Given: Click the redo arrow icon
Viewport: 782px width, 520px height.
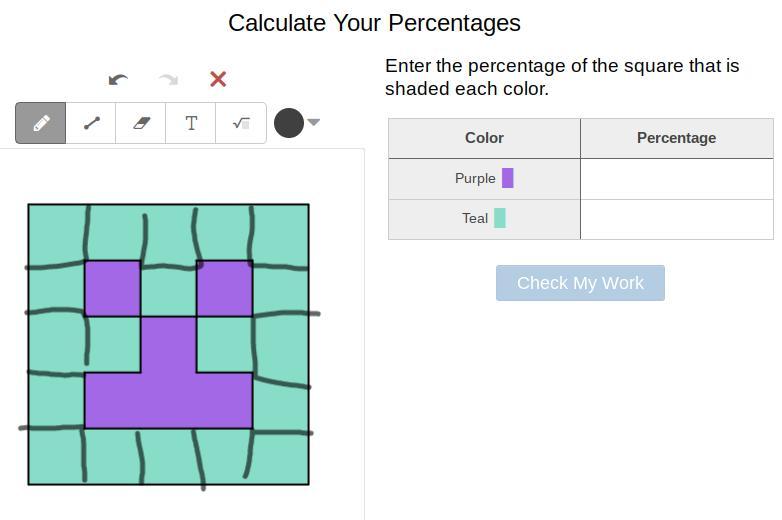Looking at the screenshot, I should point(168,80).
